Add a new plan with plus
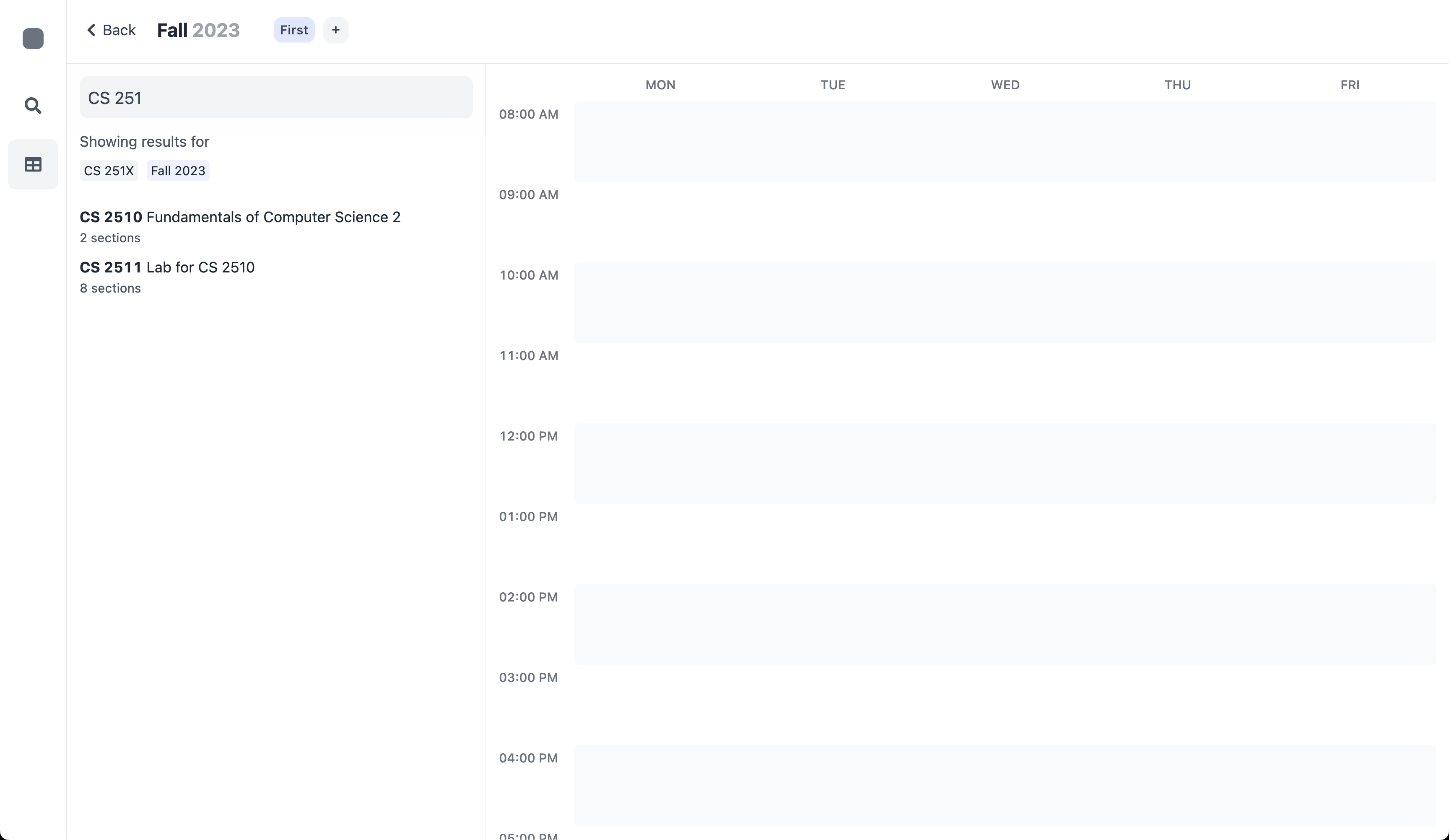1449x840 pixels. pyautogui.click(x=335, y=30)
